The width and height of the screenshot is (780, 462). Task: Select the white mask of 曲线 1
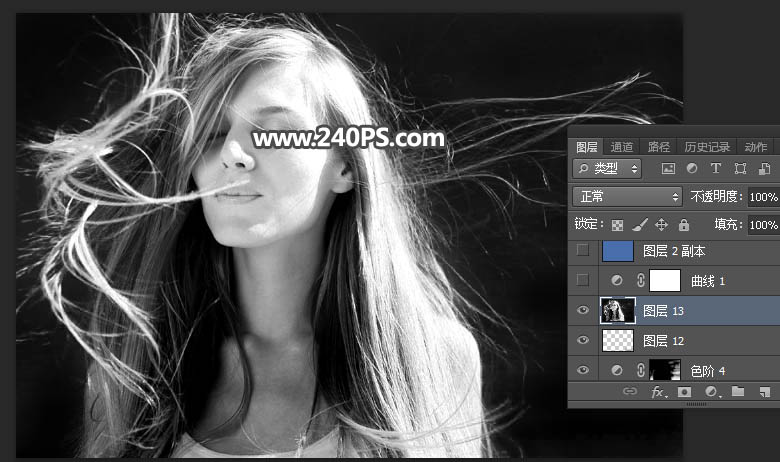tap(665, 280)
